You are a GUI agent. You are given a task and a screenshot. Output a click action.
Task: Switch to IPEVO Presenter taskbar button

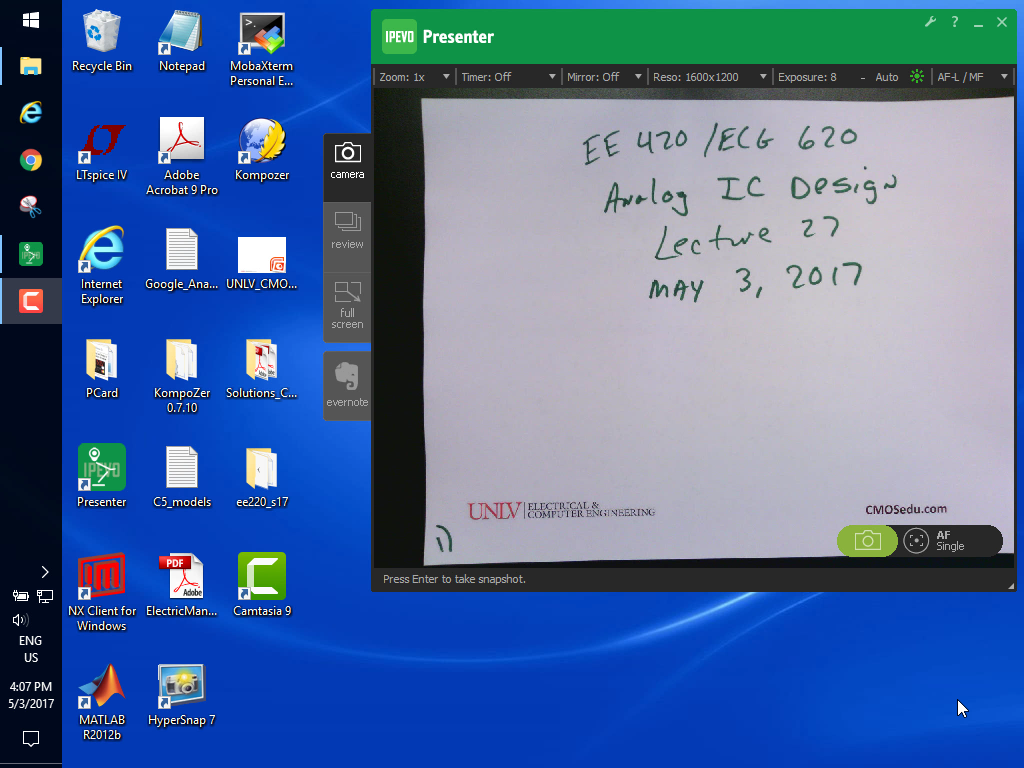(x=31, y=254)
